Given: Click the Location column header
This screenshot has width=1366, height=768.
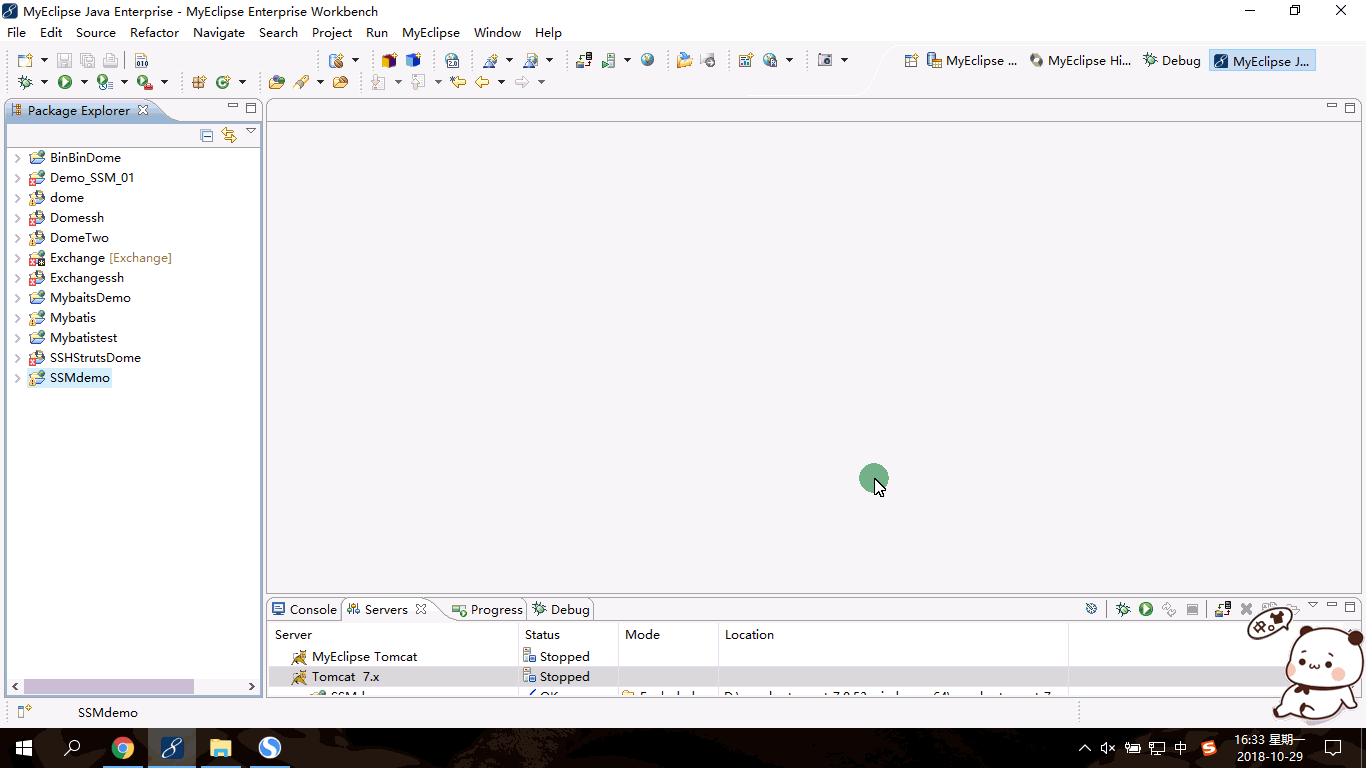Looking at the screenshot, I should pyautogui.click(x=893, y=635).
